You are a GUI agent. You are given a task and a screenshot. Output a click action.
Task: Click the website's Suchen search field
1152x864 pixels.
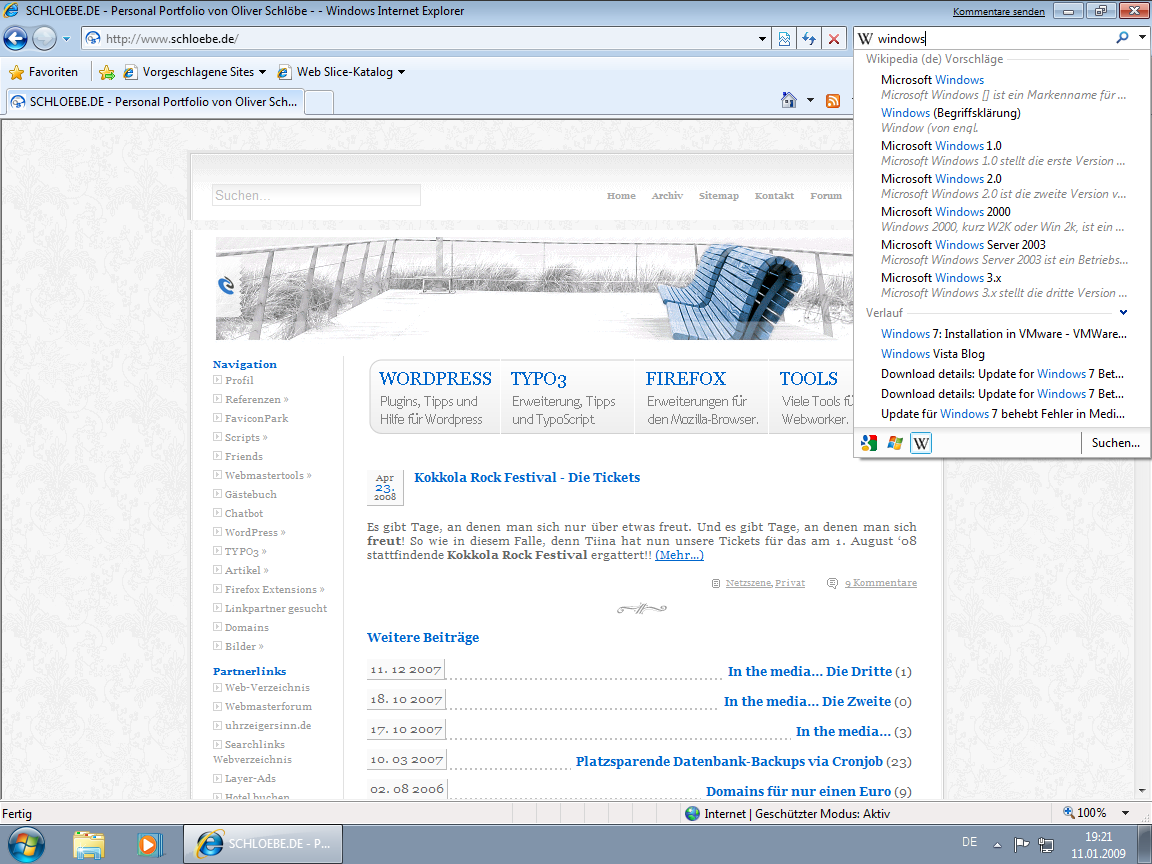coord(316,195)
